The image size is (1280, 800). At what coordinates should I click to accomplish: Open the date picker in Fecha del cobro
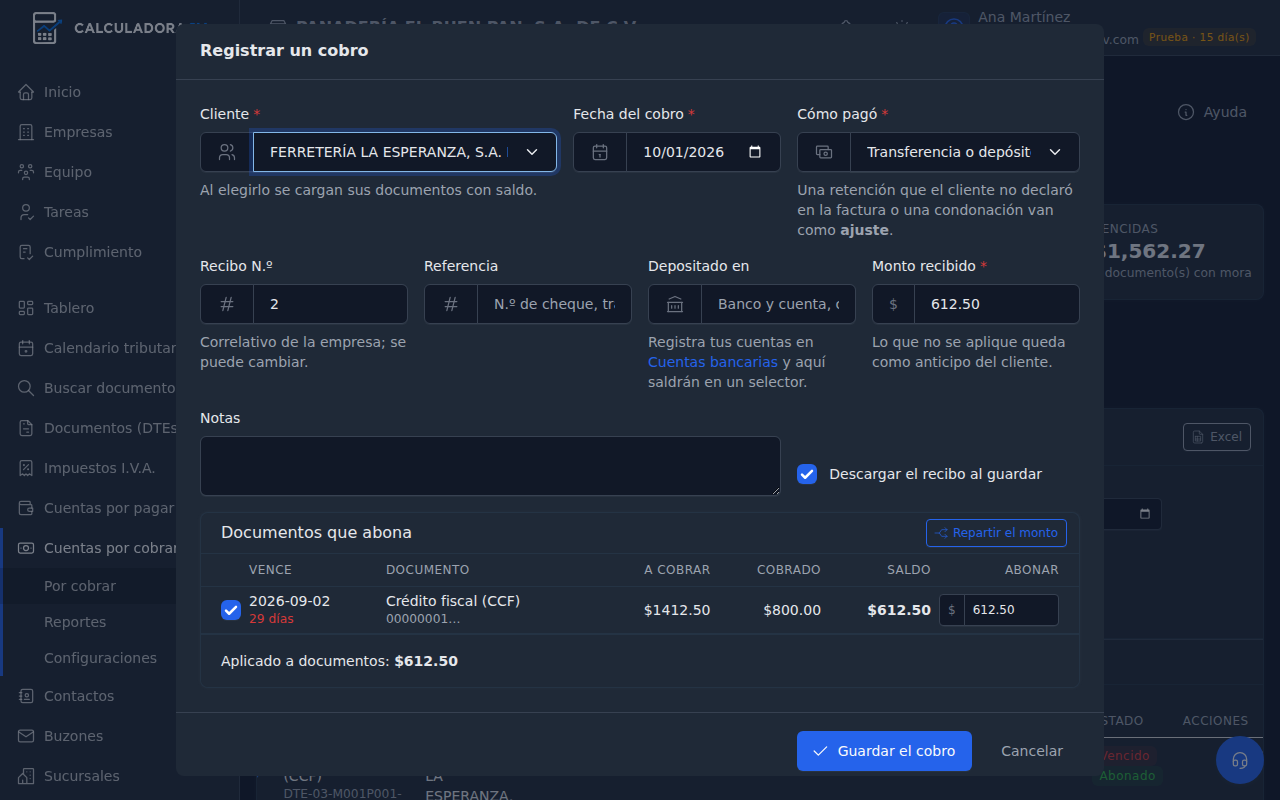tap(755, 152)
